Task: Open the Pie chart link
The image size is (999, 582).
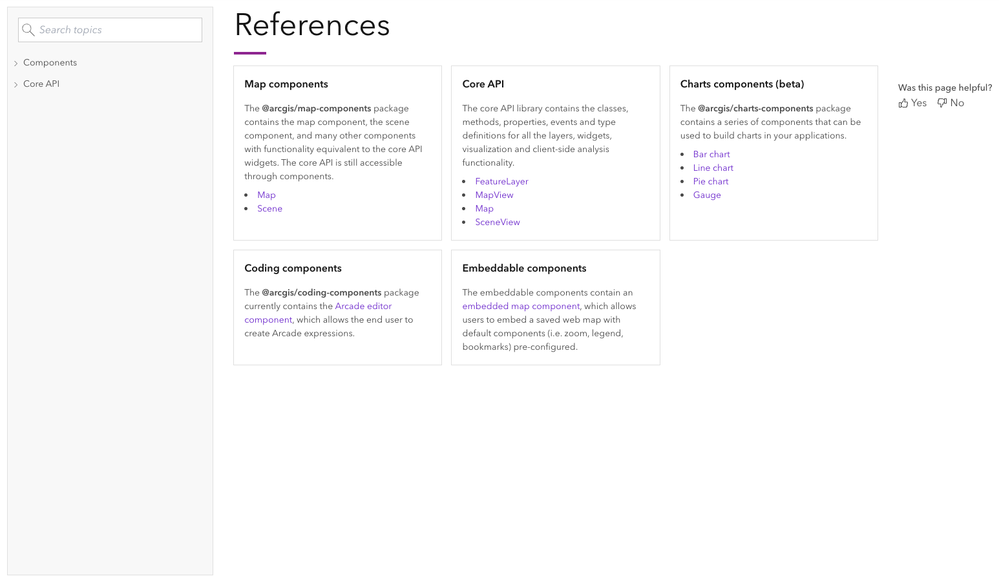Action: pyautogui.click(x=710, y=182)
